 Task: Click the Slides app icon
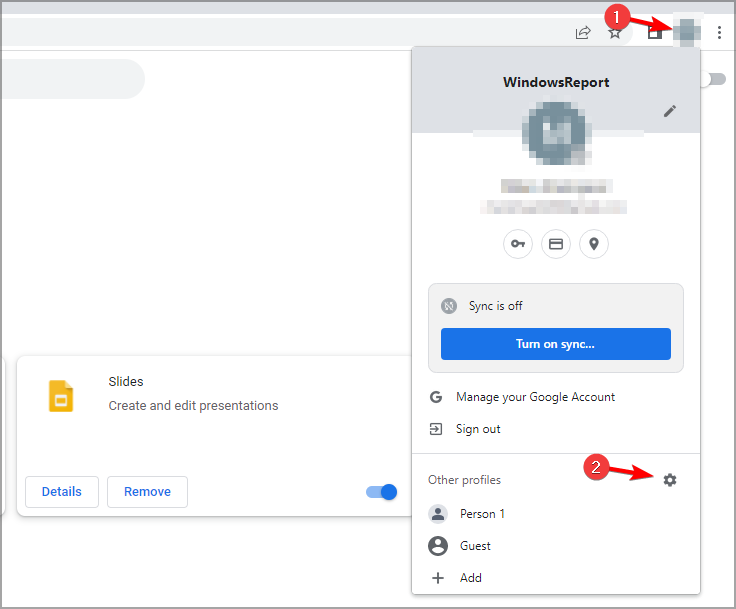pos(61,396)
